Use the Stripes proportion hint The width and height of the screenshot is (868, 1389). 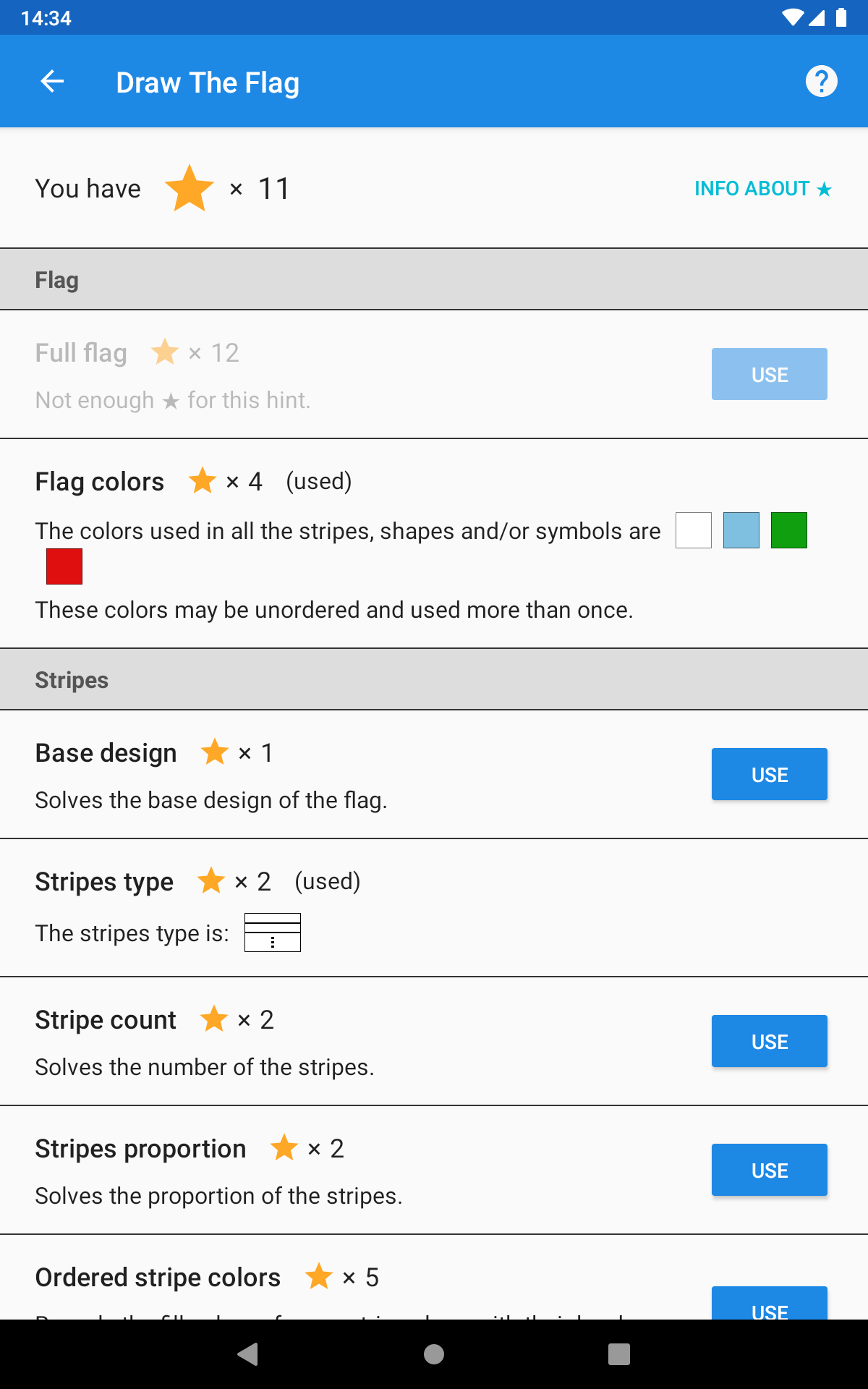pos(770,1170)
